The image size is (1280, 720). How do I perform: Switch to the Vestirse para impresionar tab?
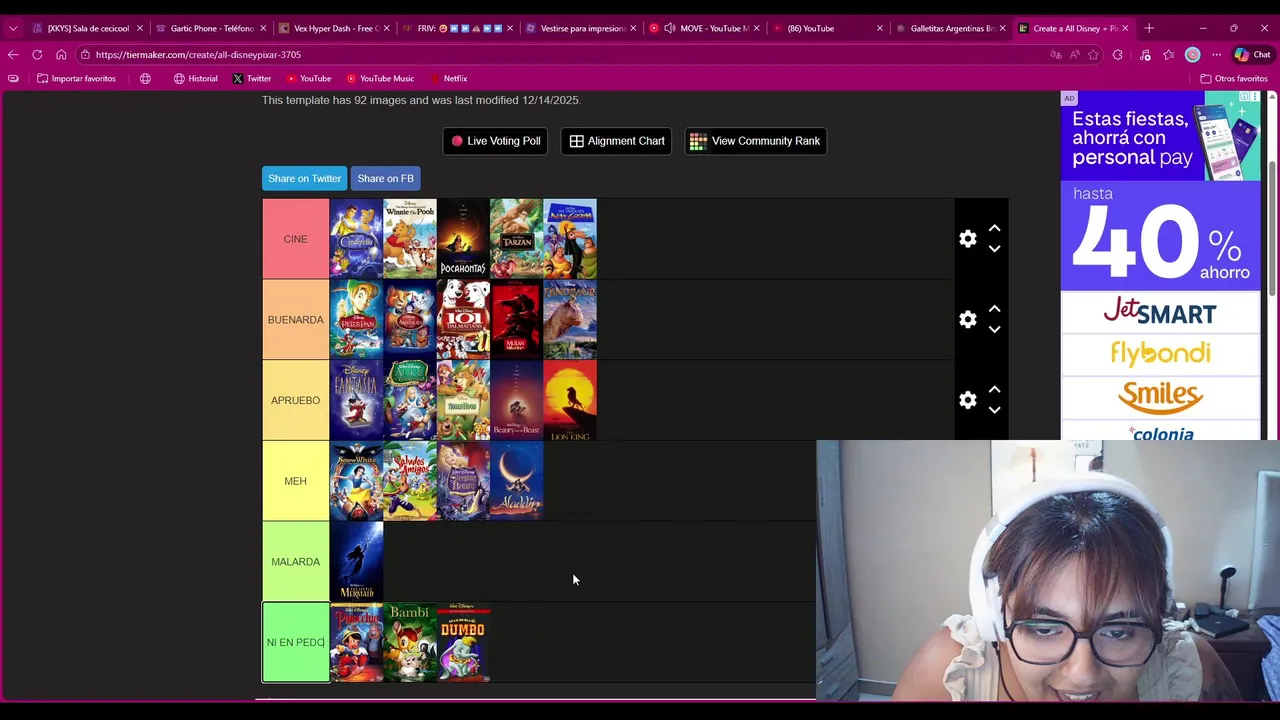coord(582,28)
